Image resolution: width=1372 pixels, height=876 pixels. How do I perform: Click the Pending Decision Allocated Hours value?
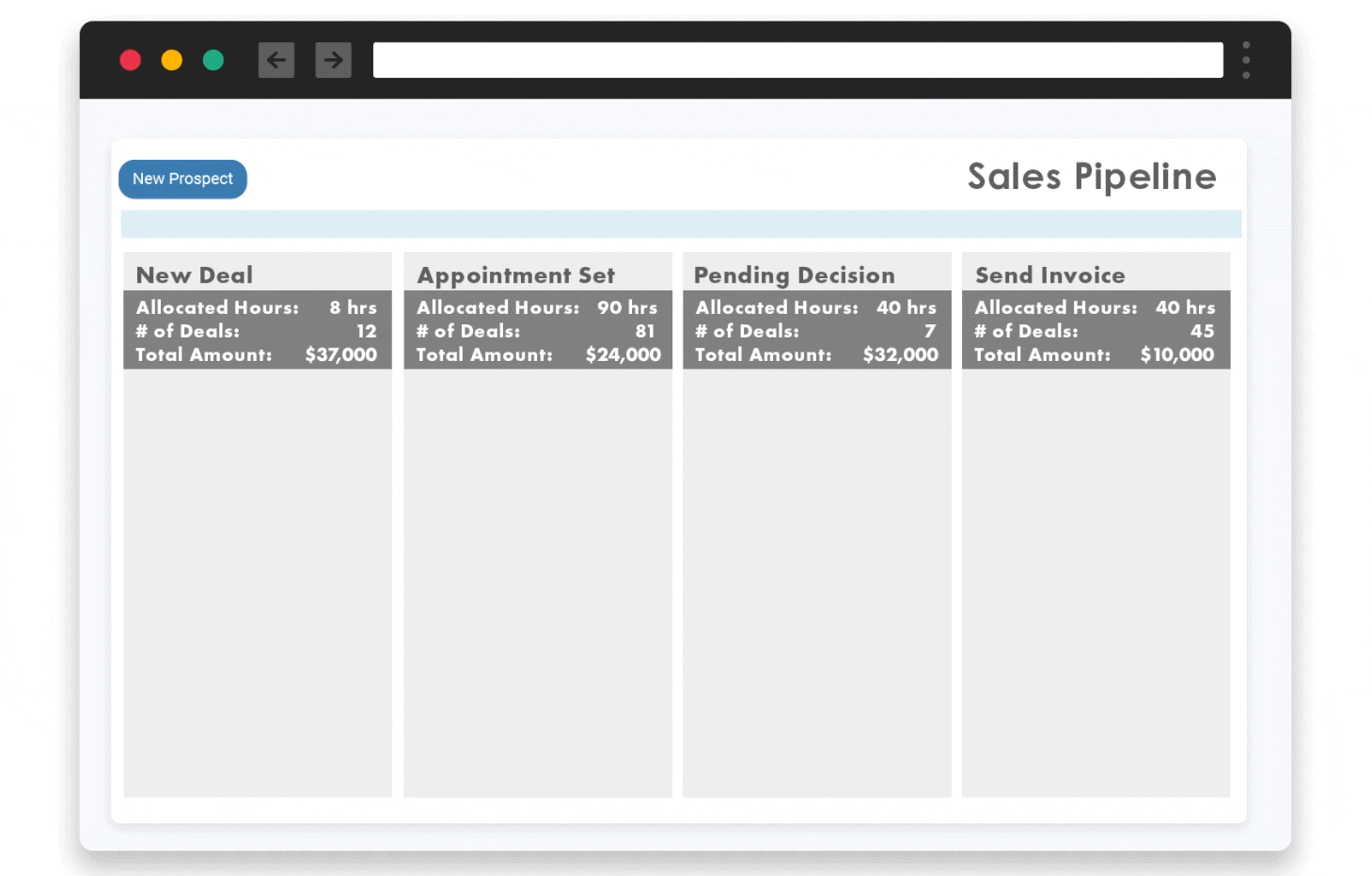[x=906, y=307]
